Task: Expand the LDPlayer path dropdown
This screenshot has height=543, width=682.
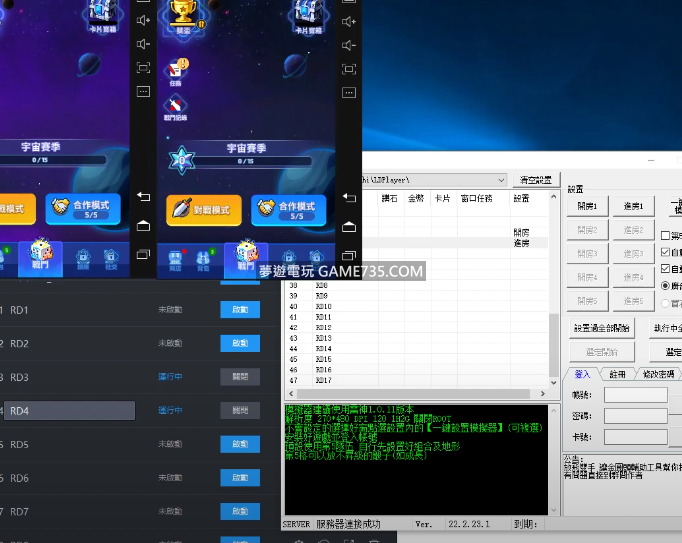Action: click(x=500, y=180)
